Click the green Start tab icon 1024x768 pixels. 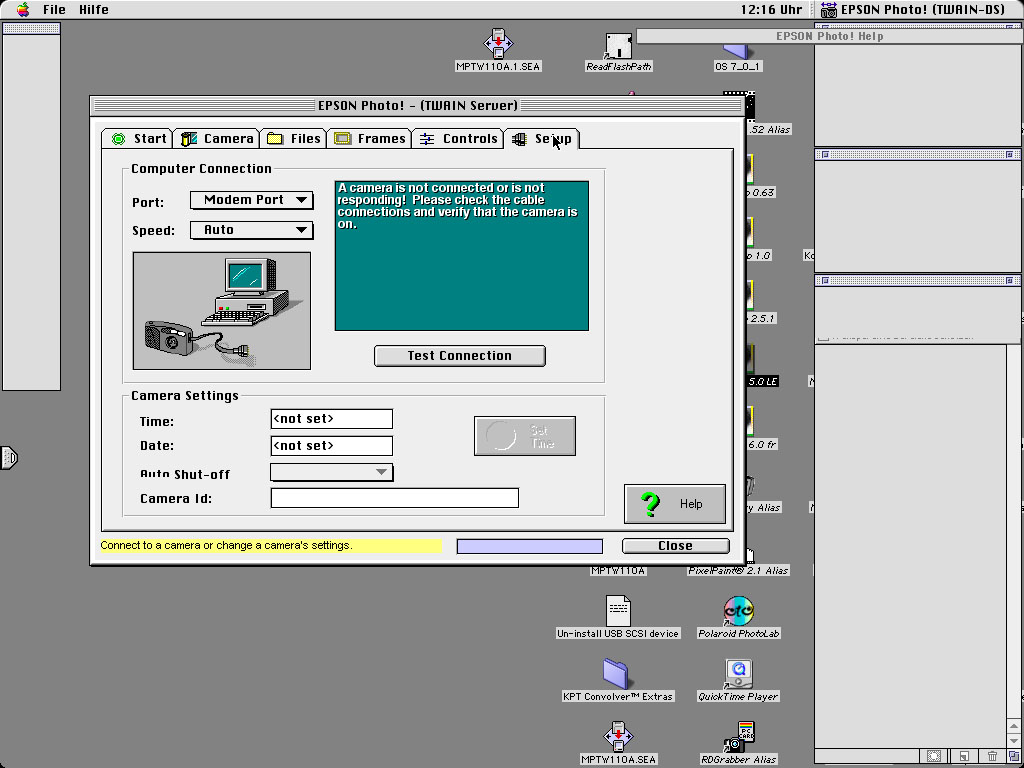(118, 139)
